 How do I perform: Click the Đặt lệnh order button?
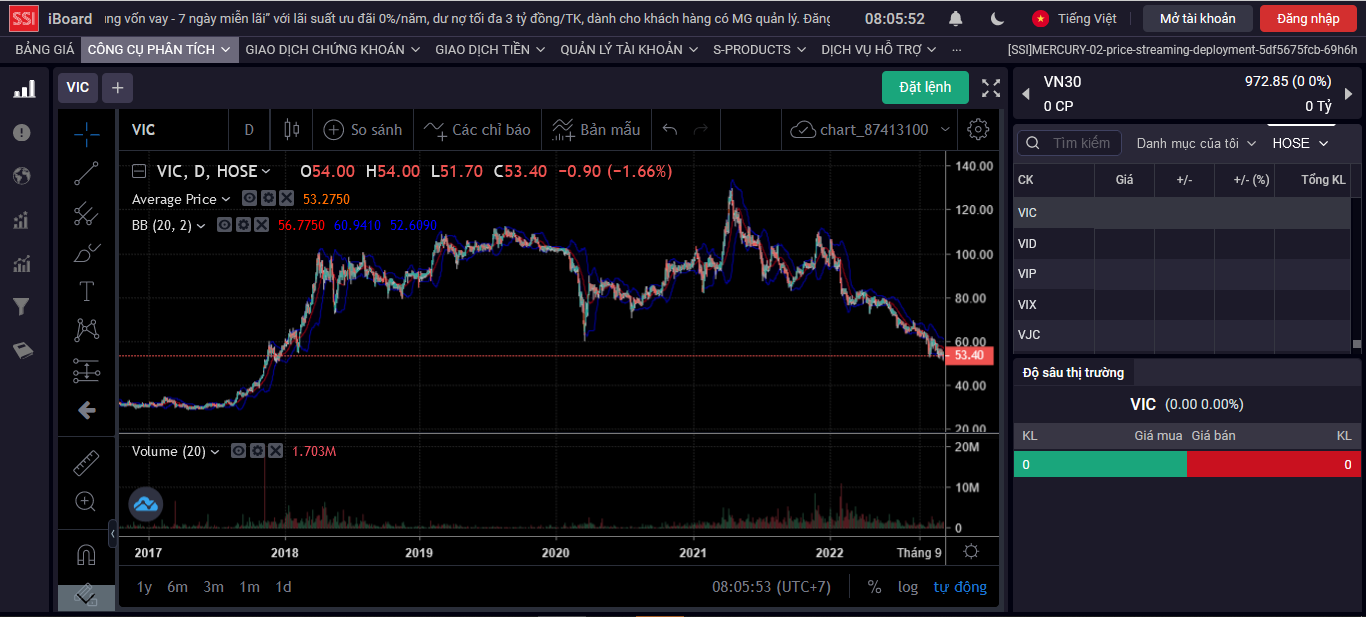(x=925, y=87)
